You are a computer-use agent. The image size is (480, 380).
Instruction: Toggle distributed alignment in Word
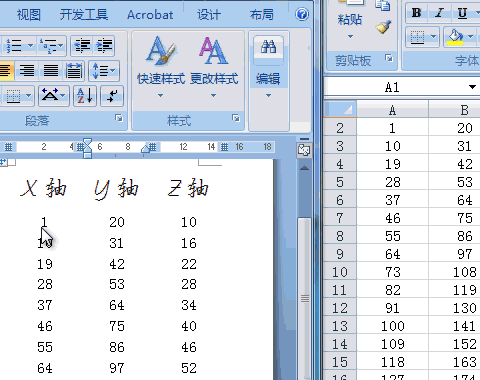[x=74, y=71]
